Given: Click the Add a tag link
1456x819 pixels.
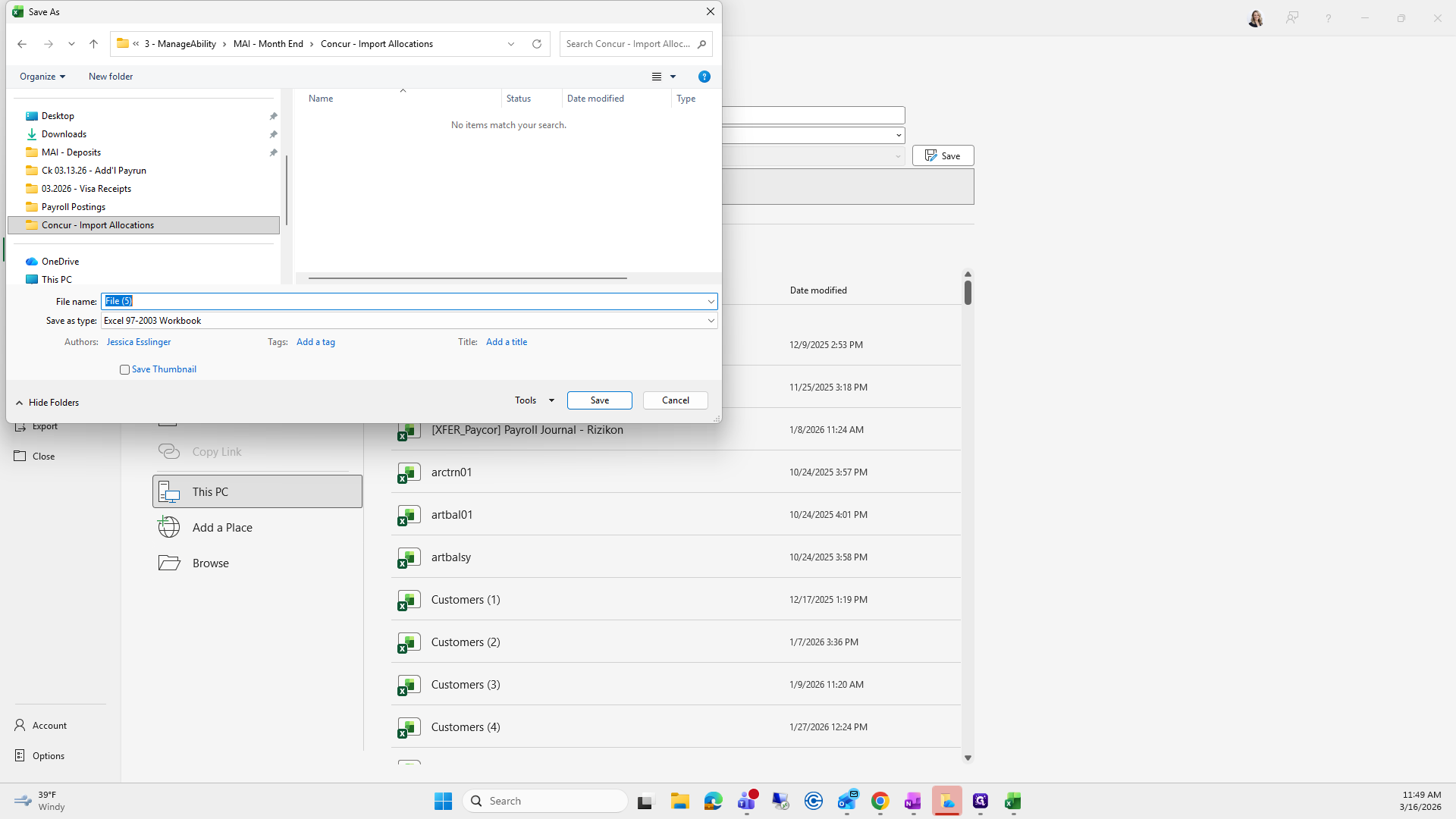Looking at the screenshot, I should [x=315, y=342].
